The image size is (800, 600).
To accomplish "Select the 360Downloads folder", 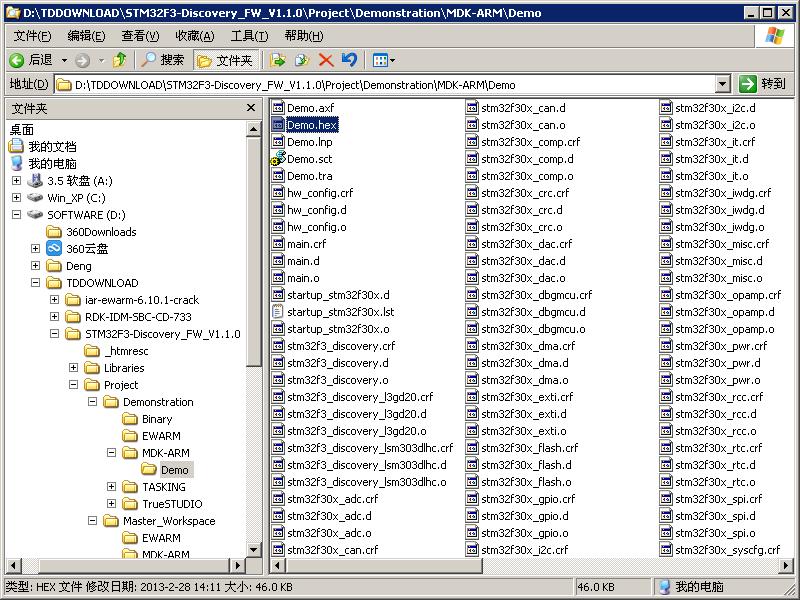I will (x=101, y=232).
